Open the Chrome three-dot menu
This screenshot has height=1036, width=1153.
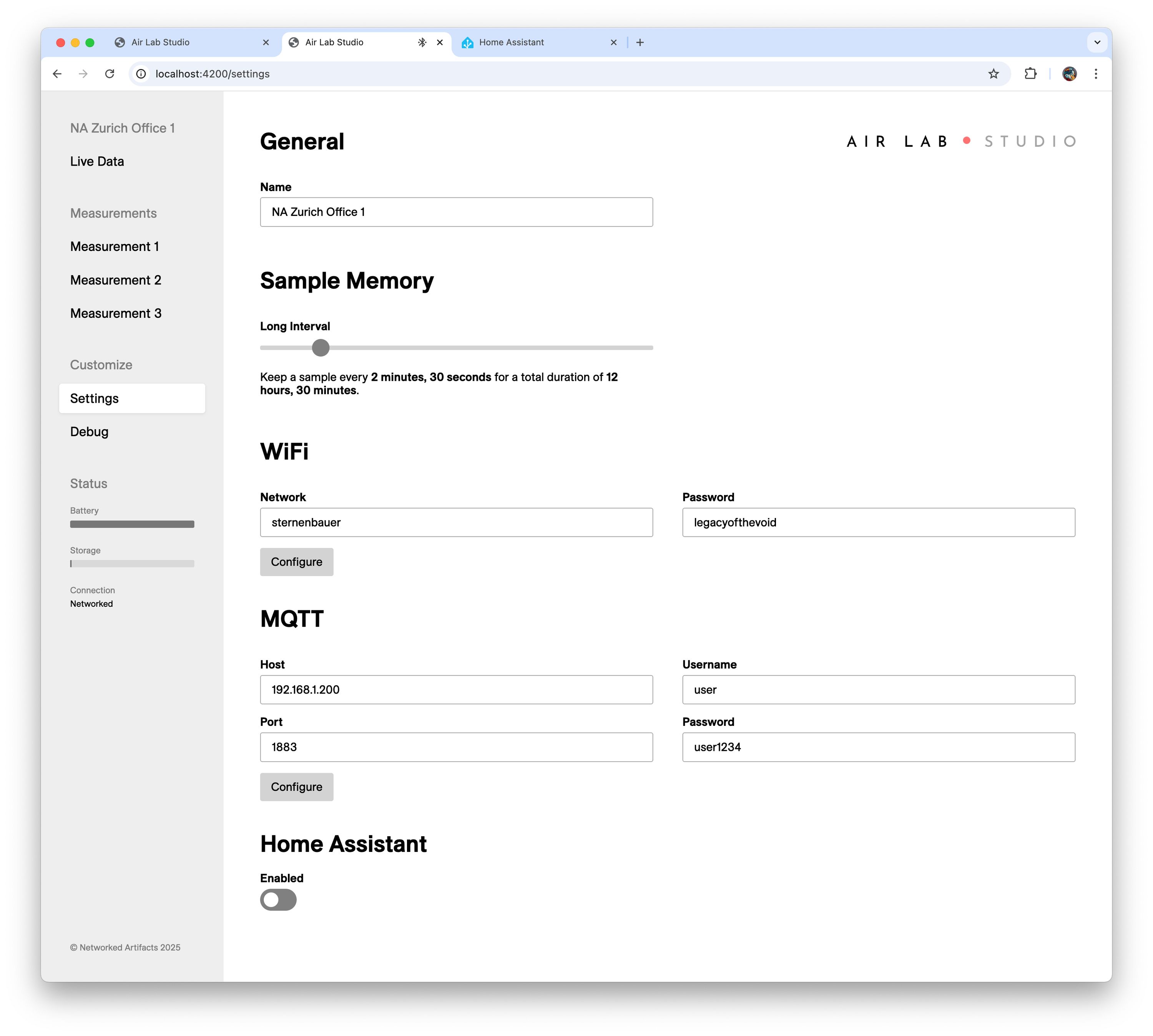[x=1095, y=74]
